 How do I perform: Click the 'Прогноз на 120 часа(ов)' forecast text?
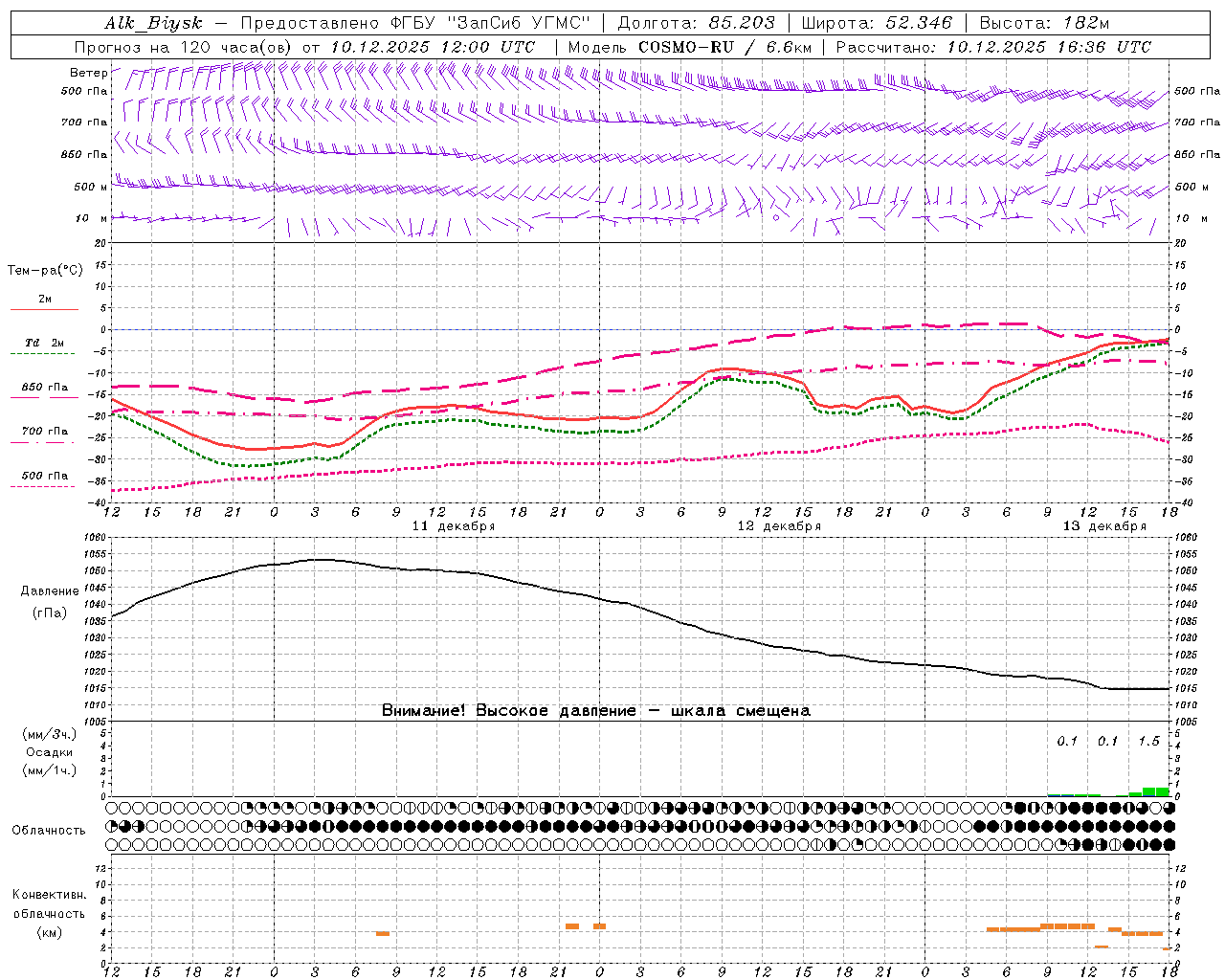(184, 47)
